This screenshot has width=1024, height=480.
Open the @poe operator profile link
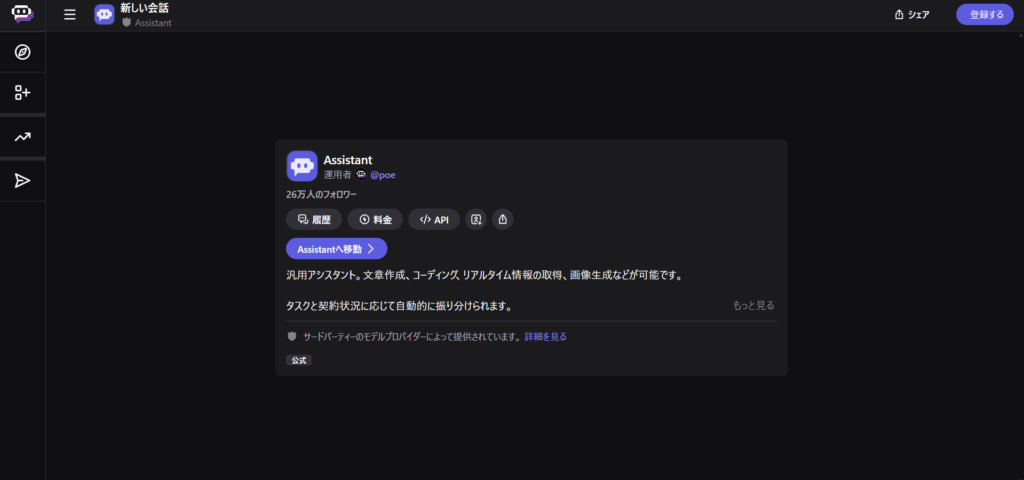[x=382, y=175]
